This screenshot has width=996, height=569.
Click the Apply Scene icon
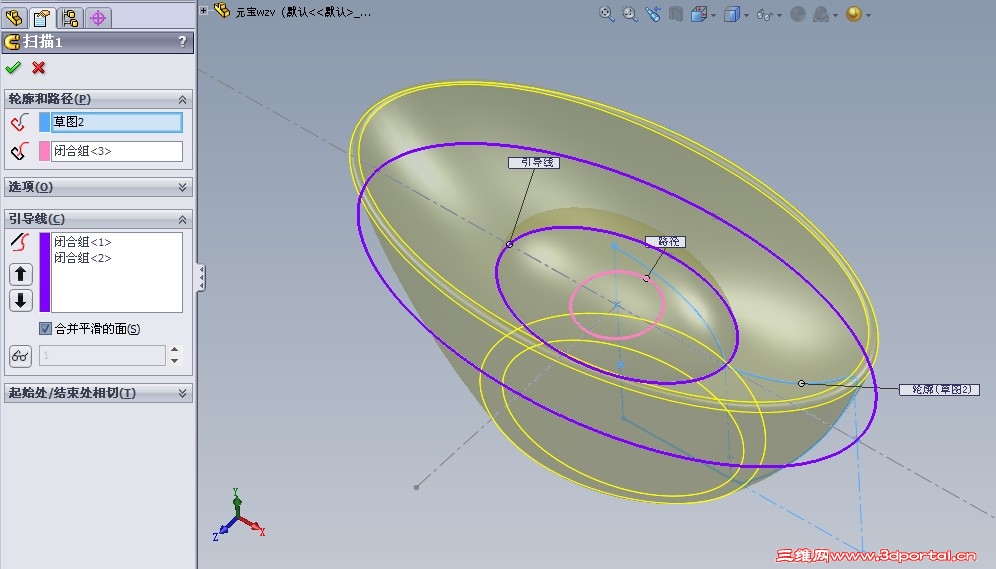pos(821,14)
